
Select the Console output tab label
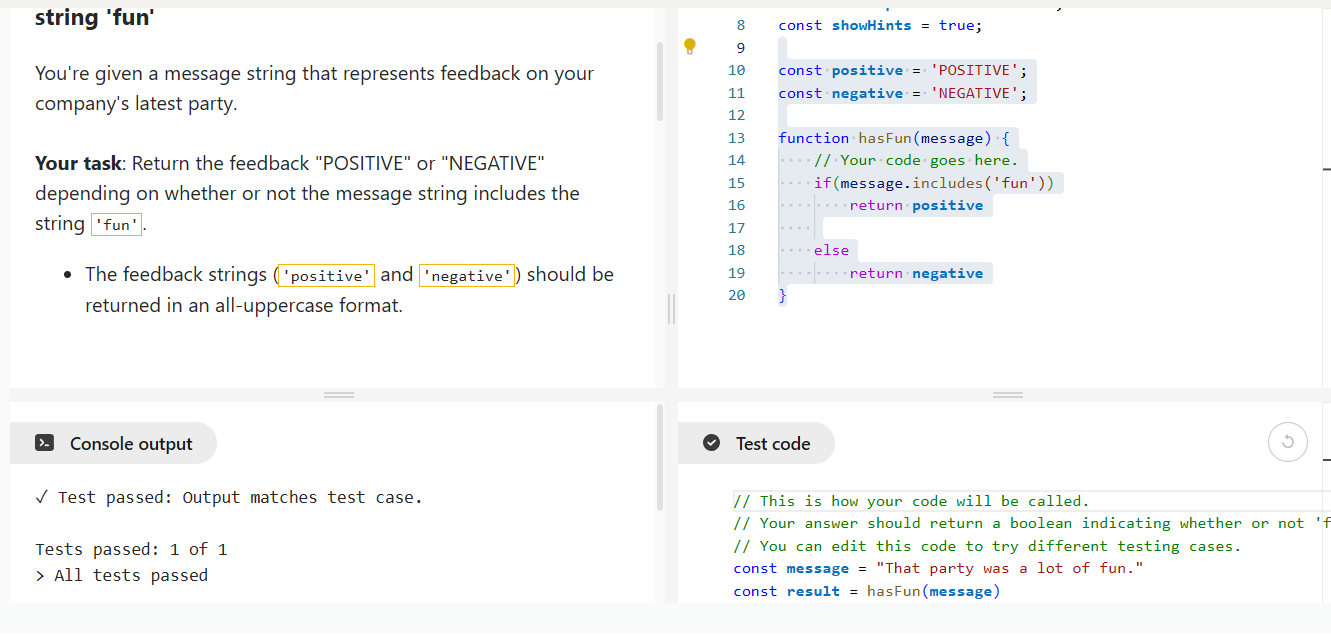coord(131,444)
